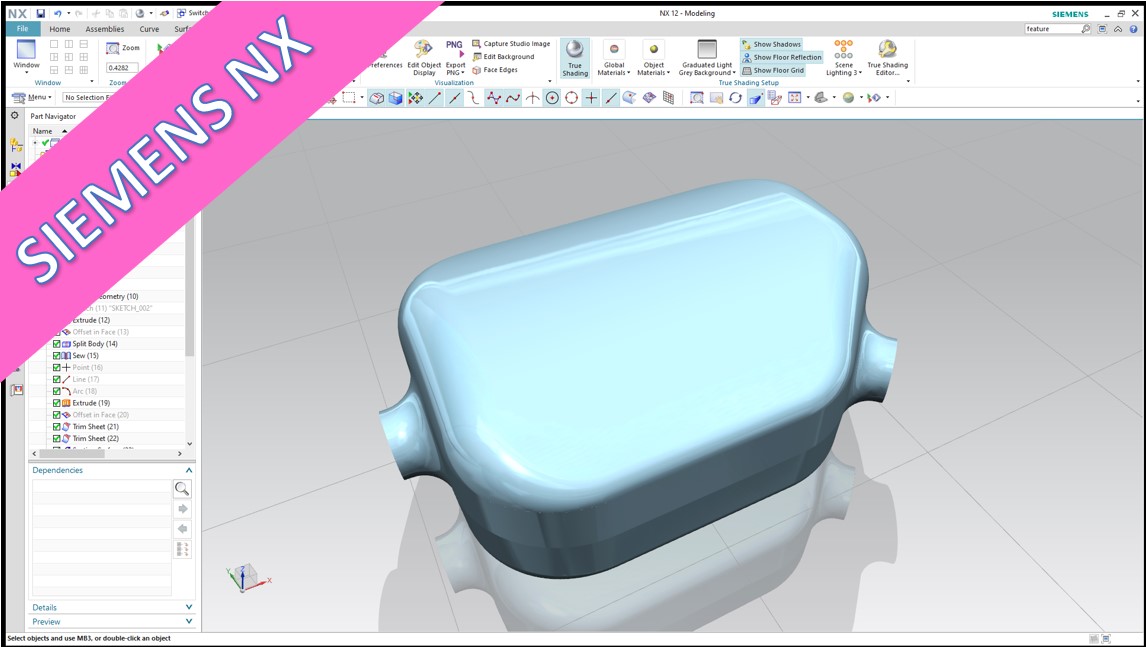The image size is (1146, 647).
Task: Click the zoom scale value field
Action: (122, 68)
